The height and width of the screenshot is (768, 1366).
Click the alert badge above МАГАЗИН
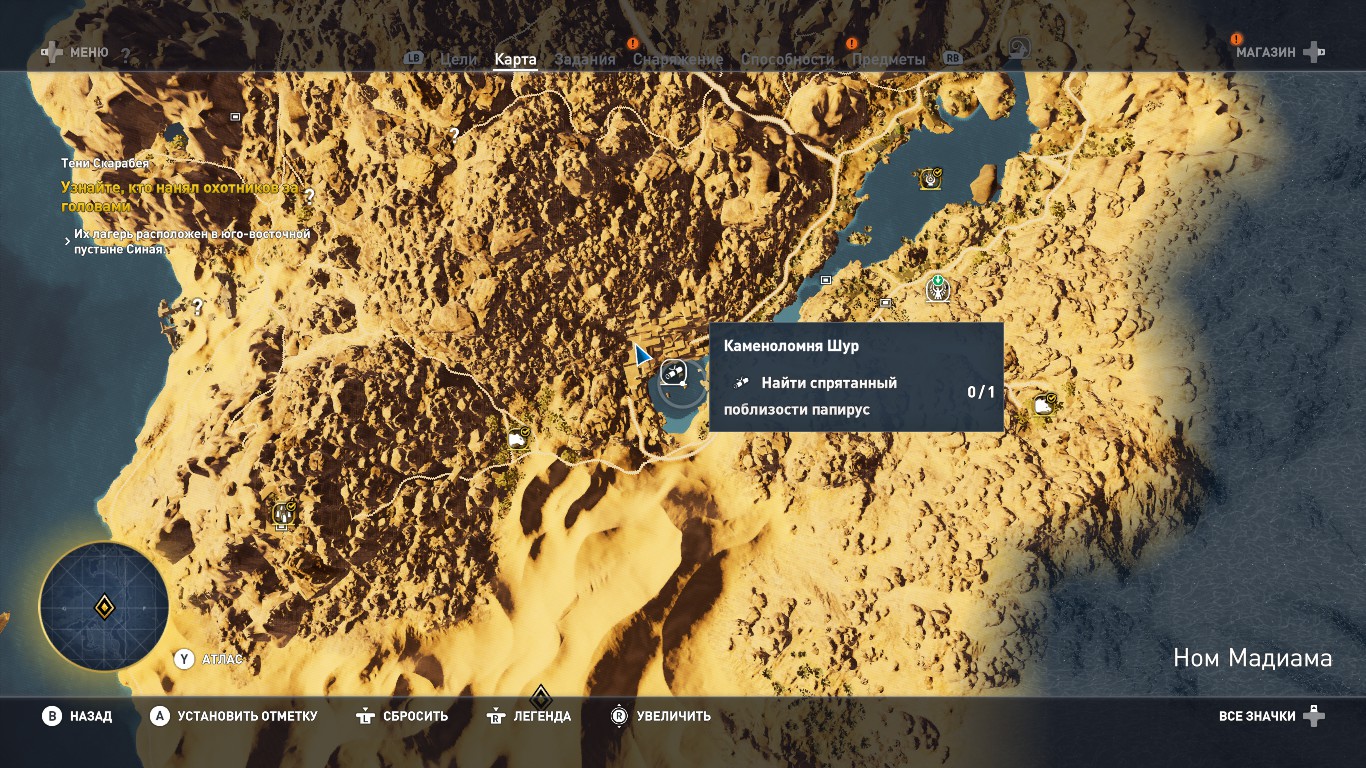(x=1237, y=39)
